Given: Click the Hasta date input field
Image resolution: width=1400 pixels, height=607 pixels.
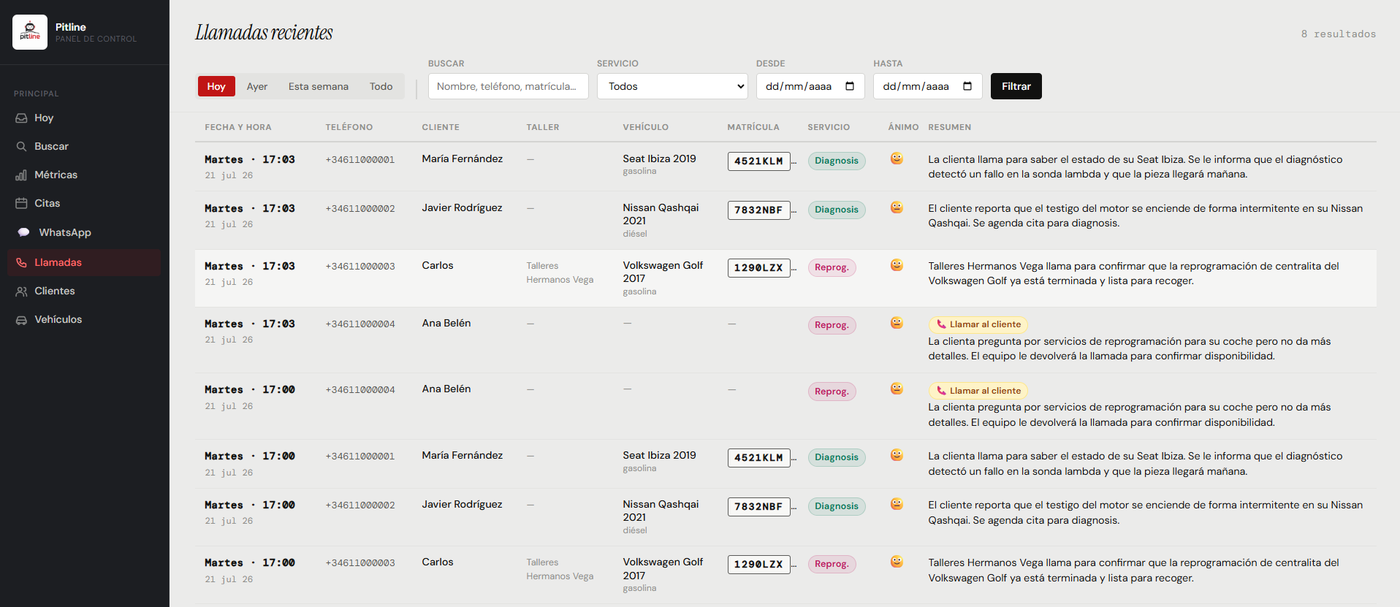Looking at the screenshot, I should 927,86.
